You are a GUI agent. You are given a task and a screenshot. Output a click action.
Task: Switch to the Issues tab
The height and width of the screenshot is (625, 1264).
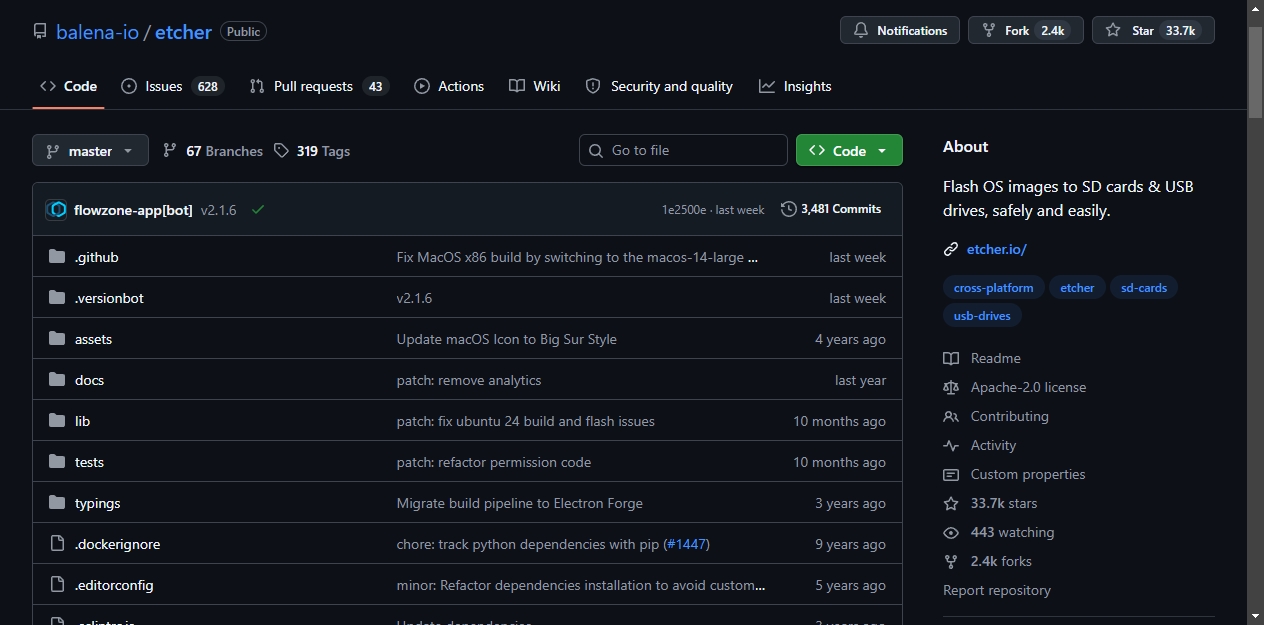coord(172,86)
